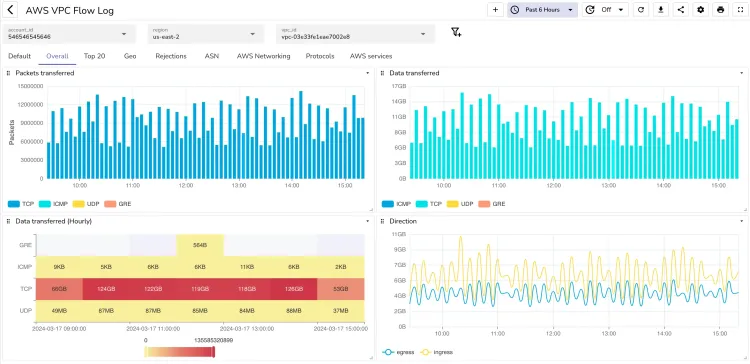The height and width of the screenshot is (364, 750).
Task: Click the 88MB UDP heatmap cell
Action: point(294,311)
